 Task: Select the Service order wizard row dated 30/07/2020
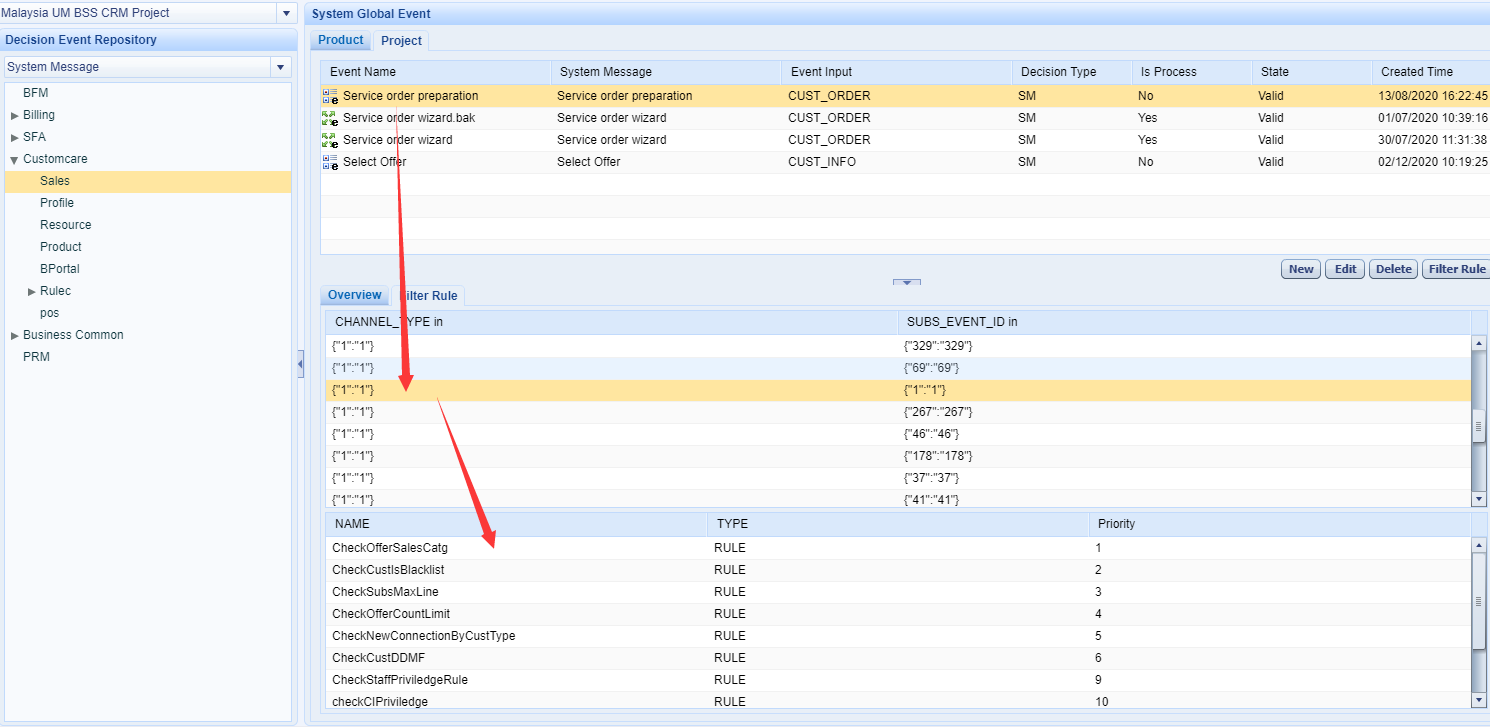(905, 140)
